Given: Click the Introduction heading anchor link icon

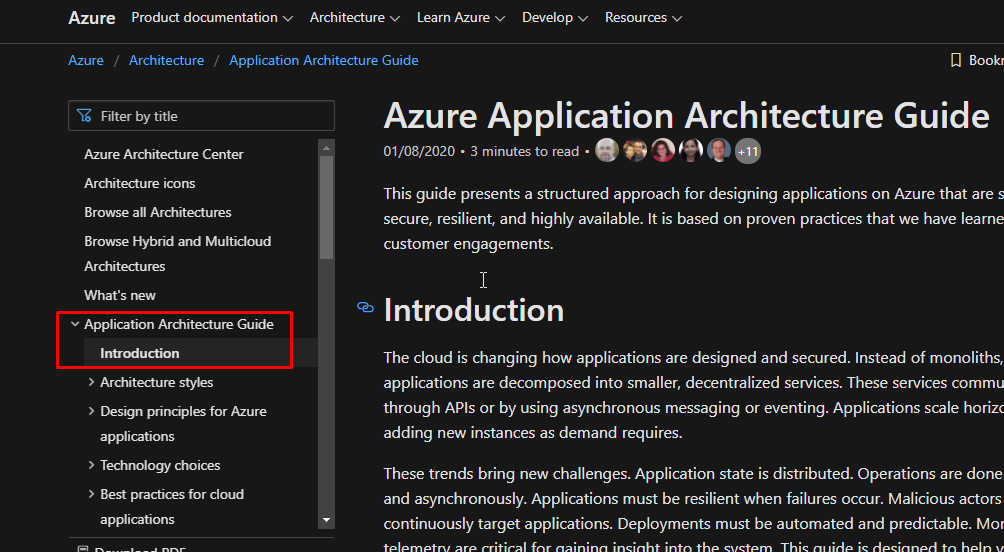Looking at the screenshot, I should tap(365, 308).
